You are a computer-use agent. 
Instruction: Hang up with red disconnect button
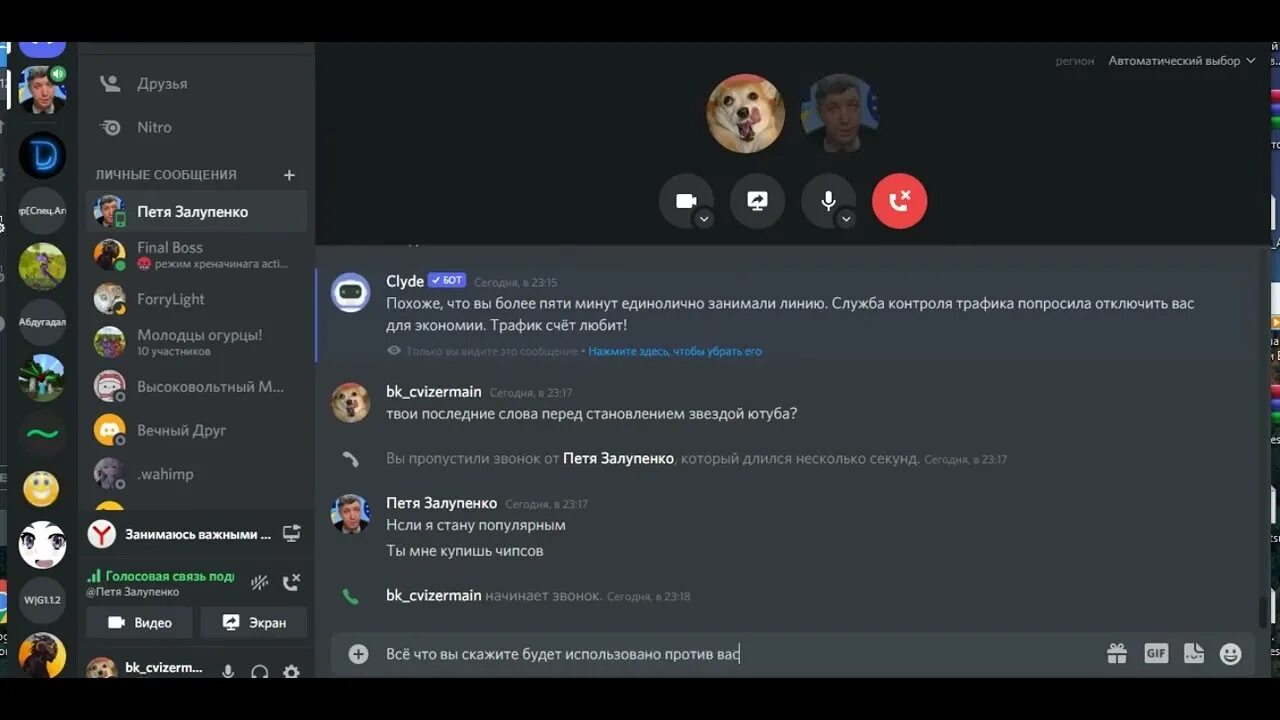[x=899, y=201]
